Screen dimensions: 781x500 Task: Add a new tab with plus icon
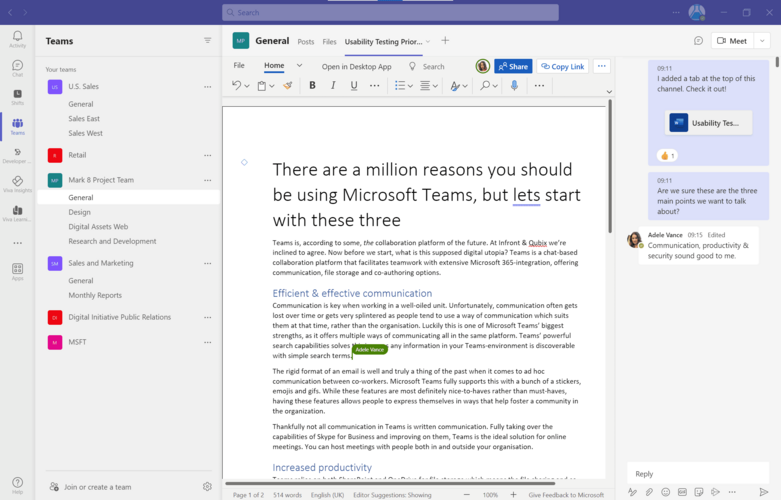click(x=445, y=41)
